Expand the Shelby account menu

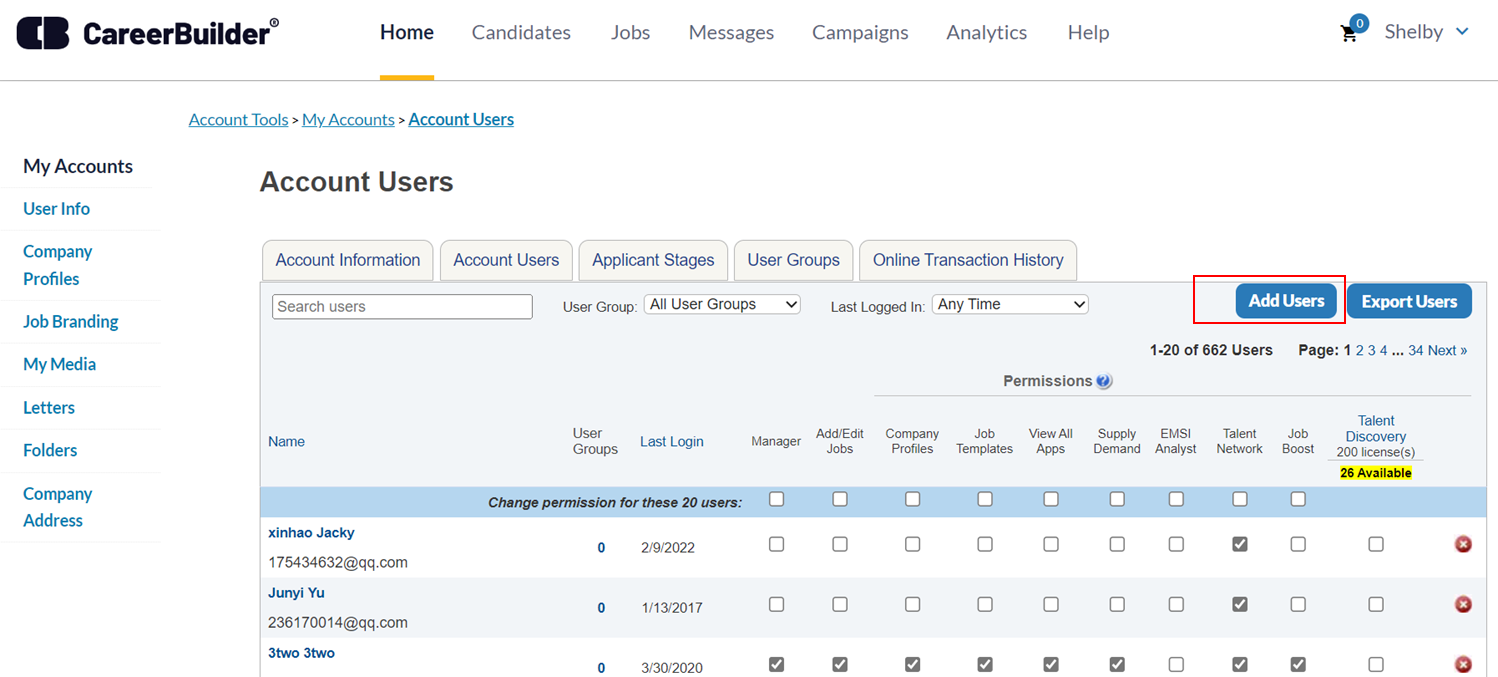pos(1427,31)
